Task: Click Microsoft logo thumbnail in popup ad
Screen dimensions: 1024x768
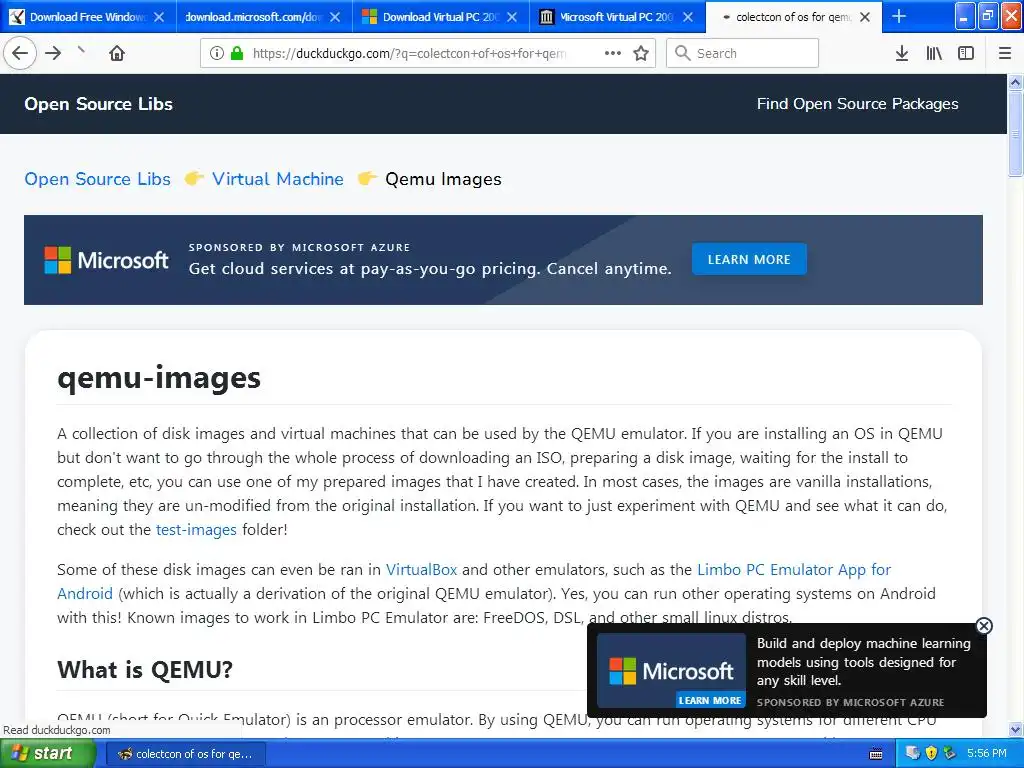Action: click(671, 671)
